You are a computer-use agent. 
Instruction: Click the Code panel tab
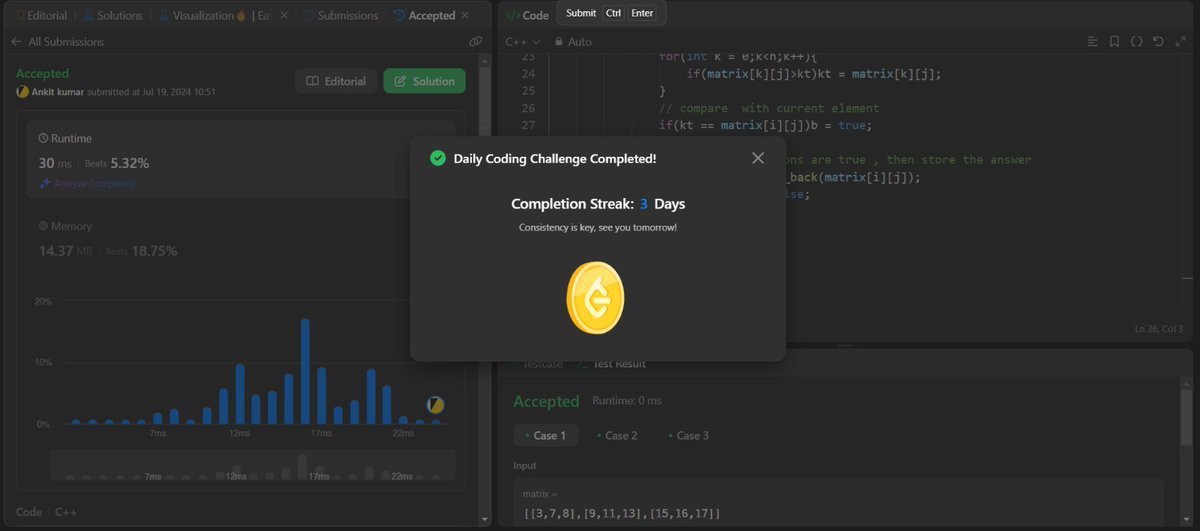pyautogui.click(x=527, y=15)
